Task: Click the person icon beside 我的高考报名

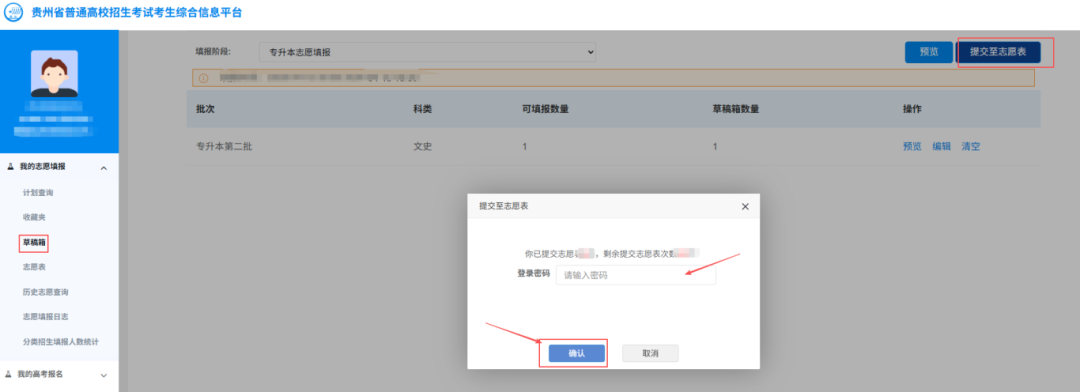Action: 9,374
